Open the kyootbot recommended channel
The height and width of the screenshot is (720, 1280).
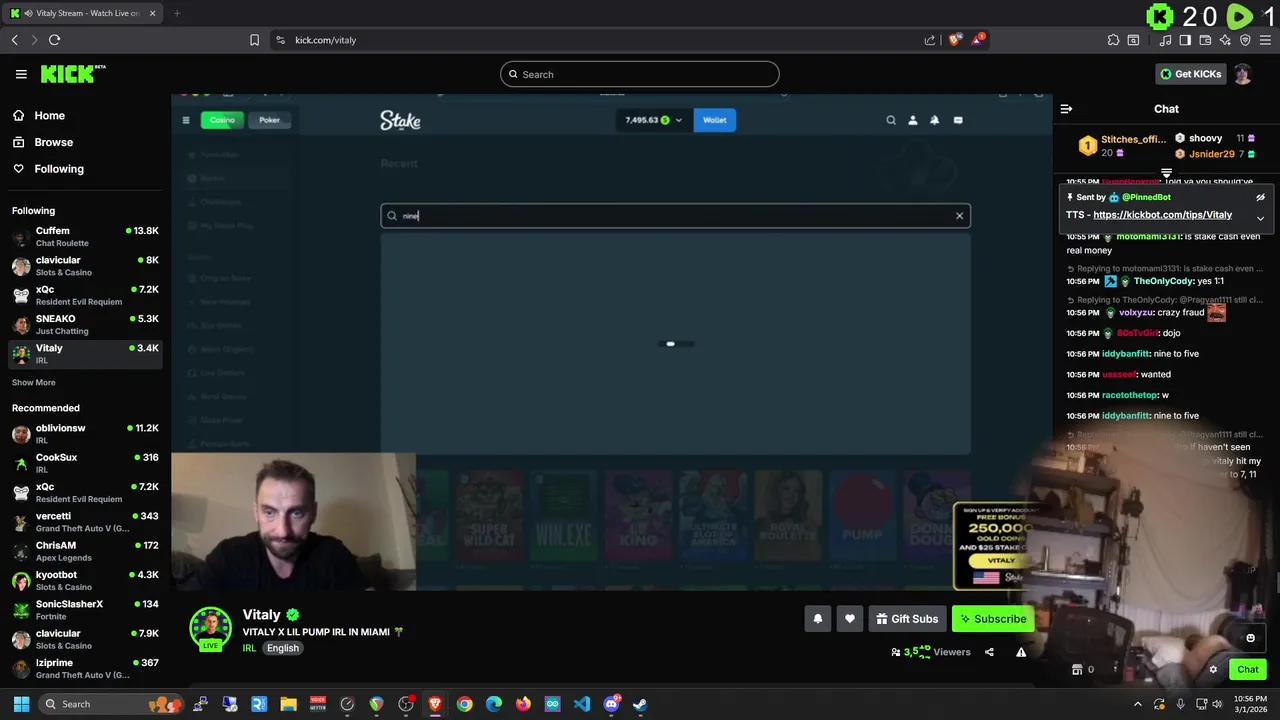click(x=85, y=581)
